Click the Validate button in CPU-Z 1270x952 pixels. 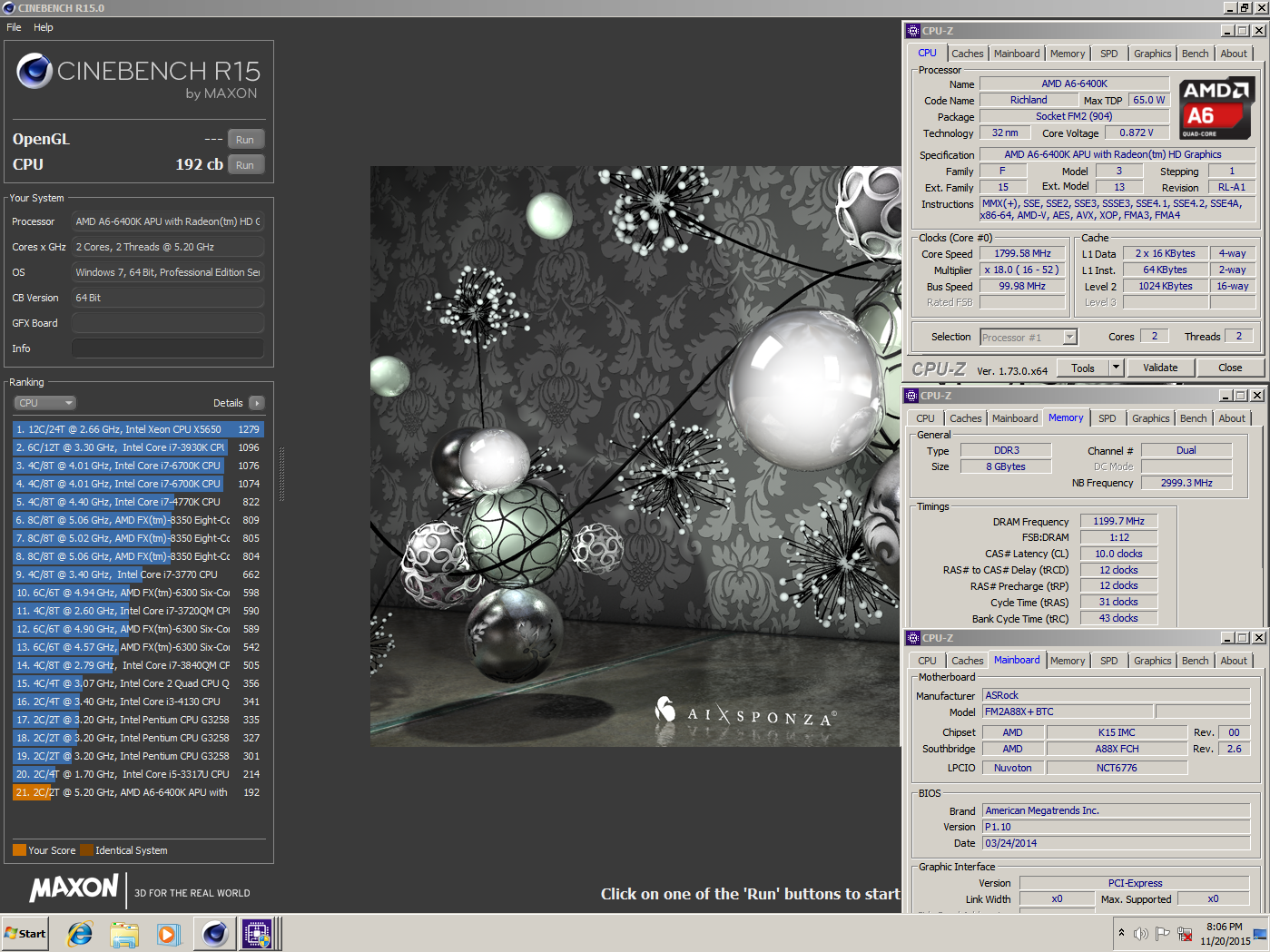point(1160,368)
